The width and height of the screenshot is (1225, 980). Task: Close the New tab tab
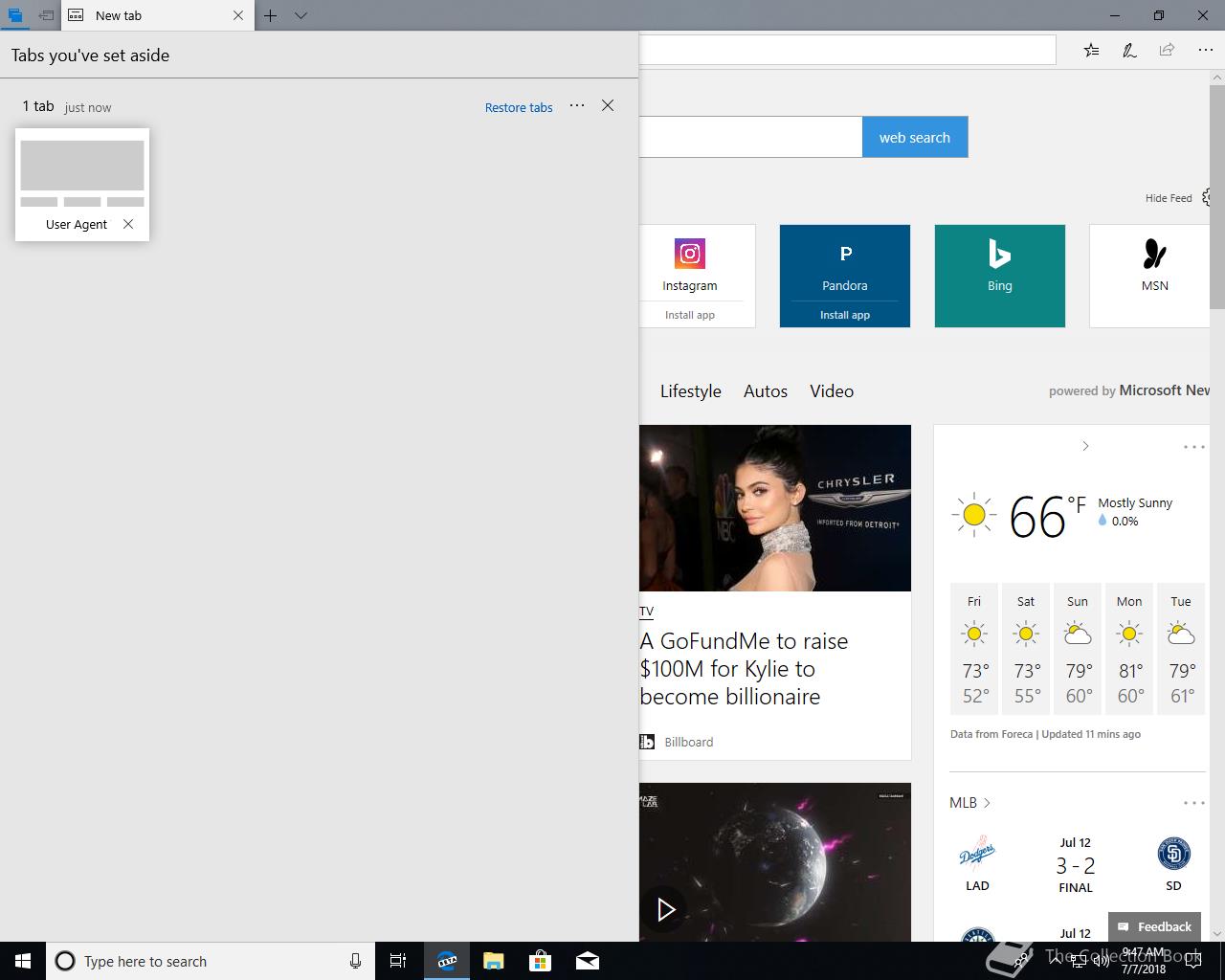pyautogui.click(x=238, y=15)
